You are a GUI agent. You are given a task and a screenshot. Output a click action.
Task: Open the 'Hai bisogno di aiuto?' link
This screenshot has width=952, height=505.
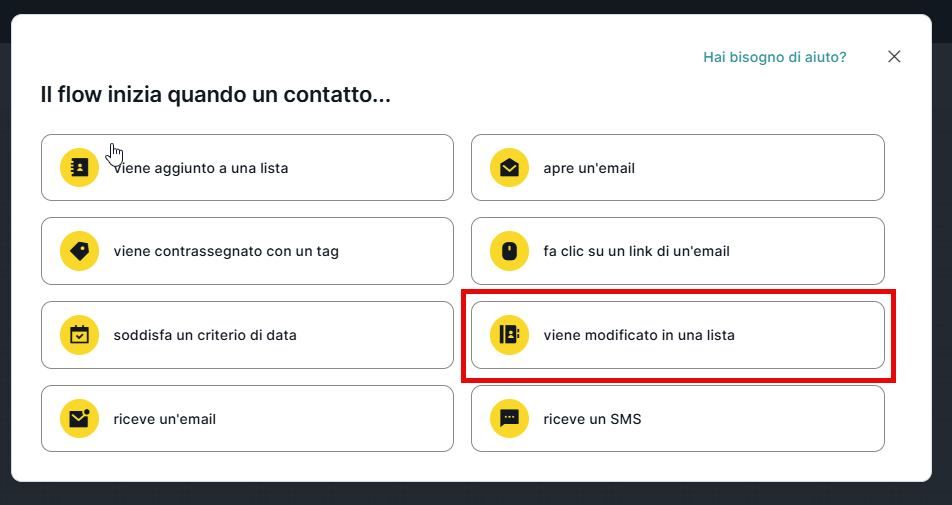(774, 57)
